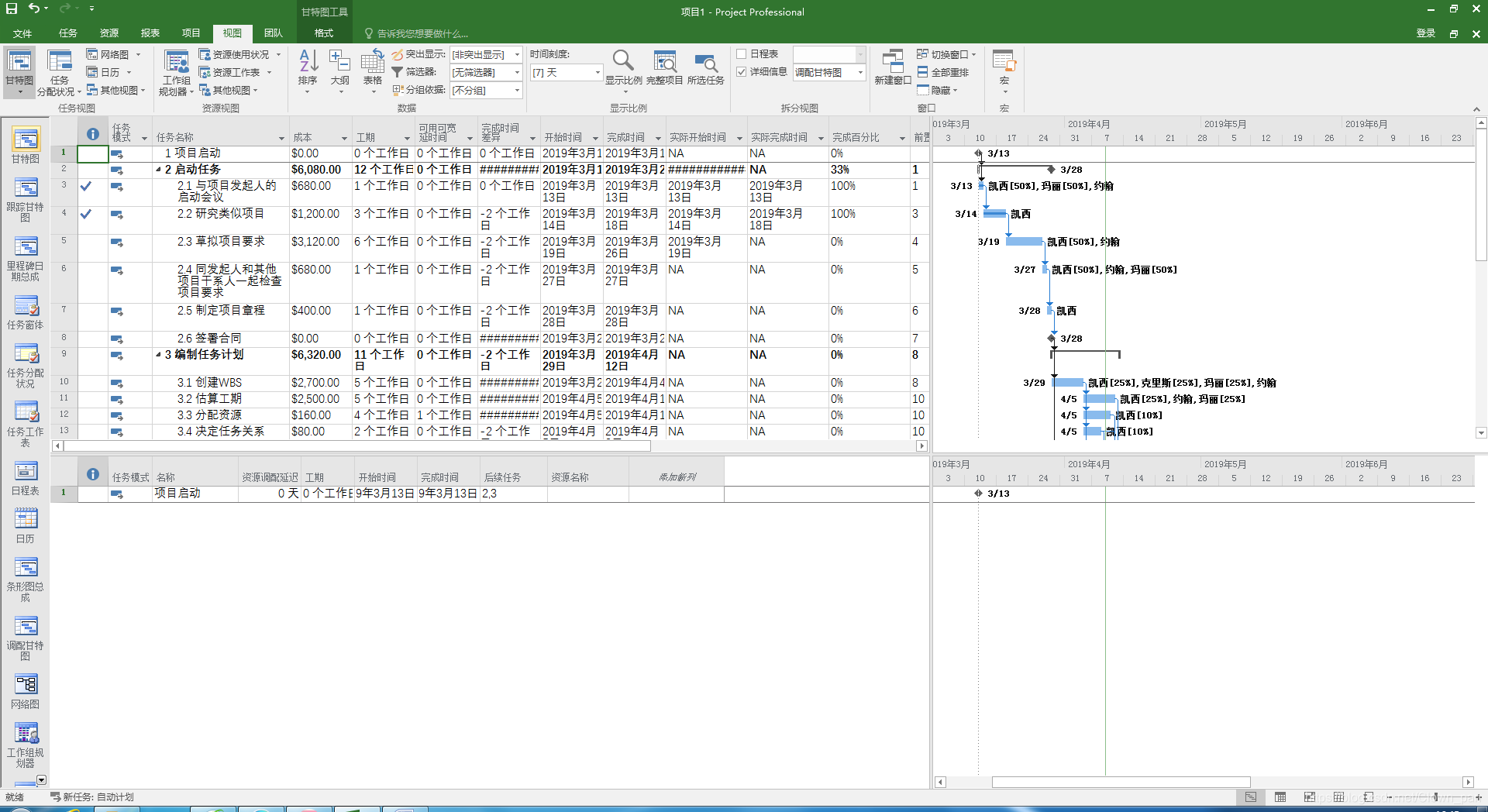
Task: Collapse the 3 编制任务计划 summary task
Action: pyautogui.click(x=158, y=355)
